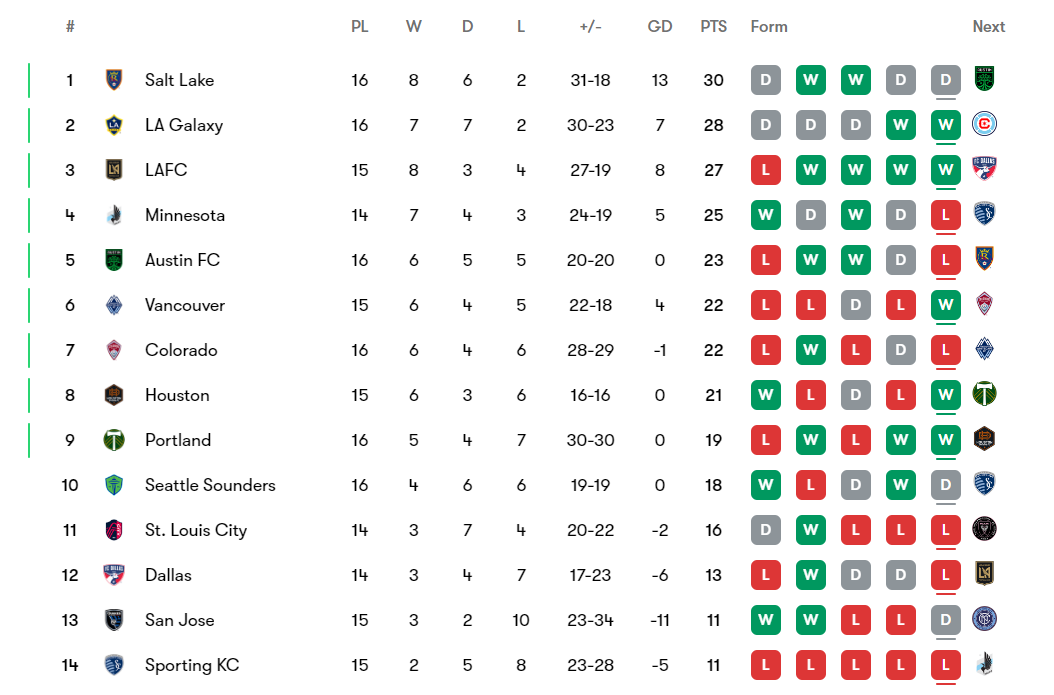1054x695 pixels.
Task: Click the Minnesota logo in the team column
Action: coord(113,215)
